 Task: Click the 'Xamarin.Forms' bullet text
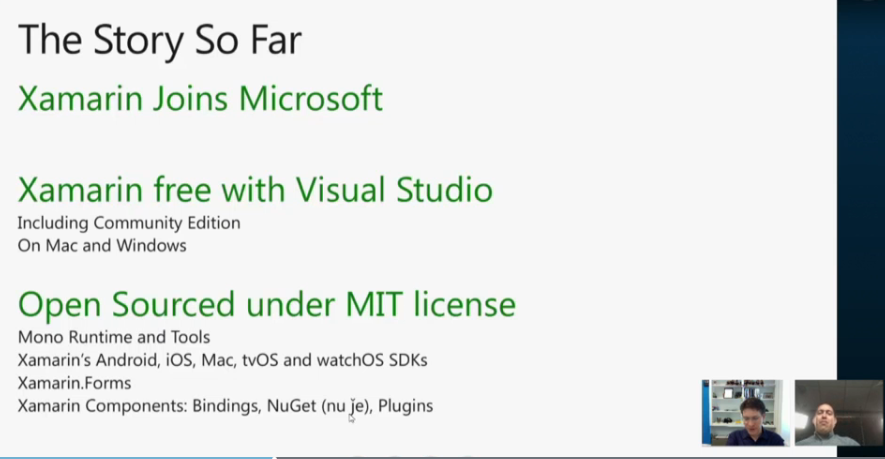(x=74, y=383)
